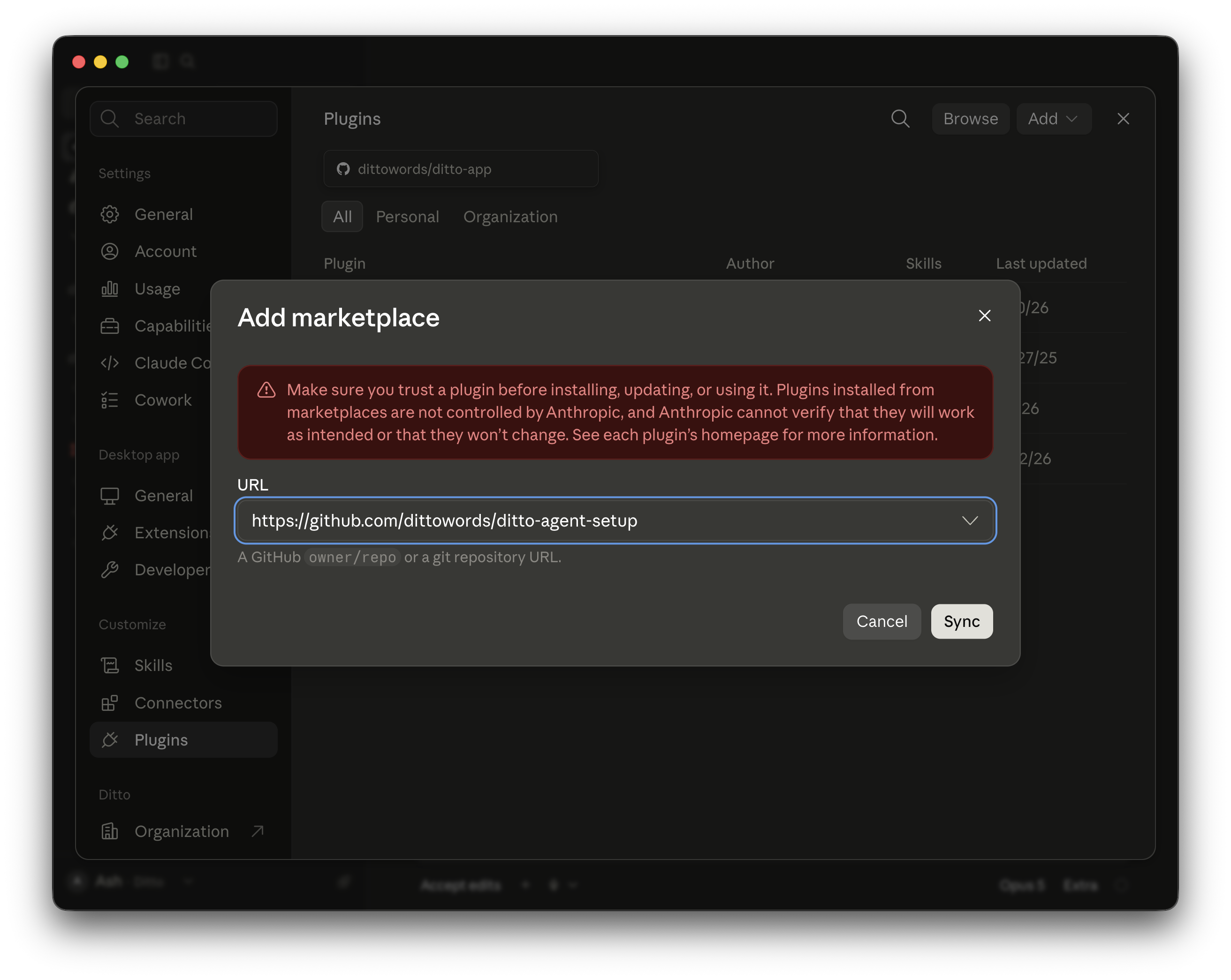The image size is (1231, 980).
Task: Close the Add marketplace dialog with X
Action: pyautogui.click(x=984, y=316)
